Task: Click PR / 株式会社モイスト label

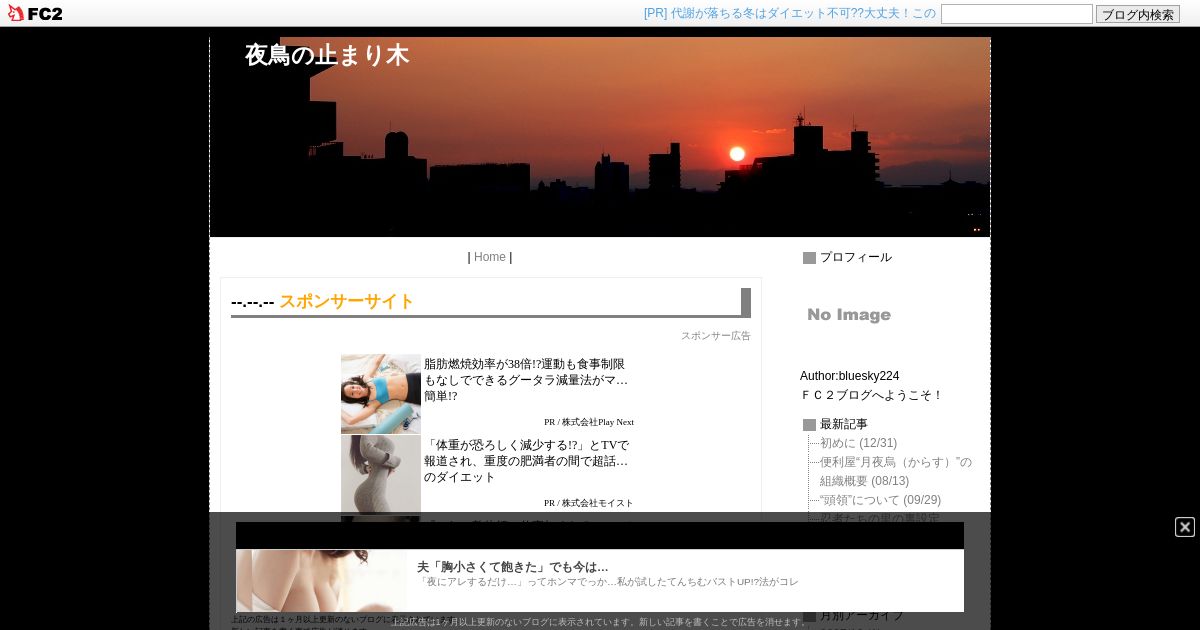Action: [x=589, y=503]
